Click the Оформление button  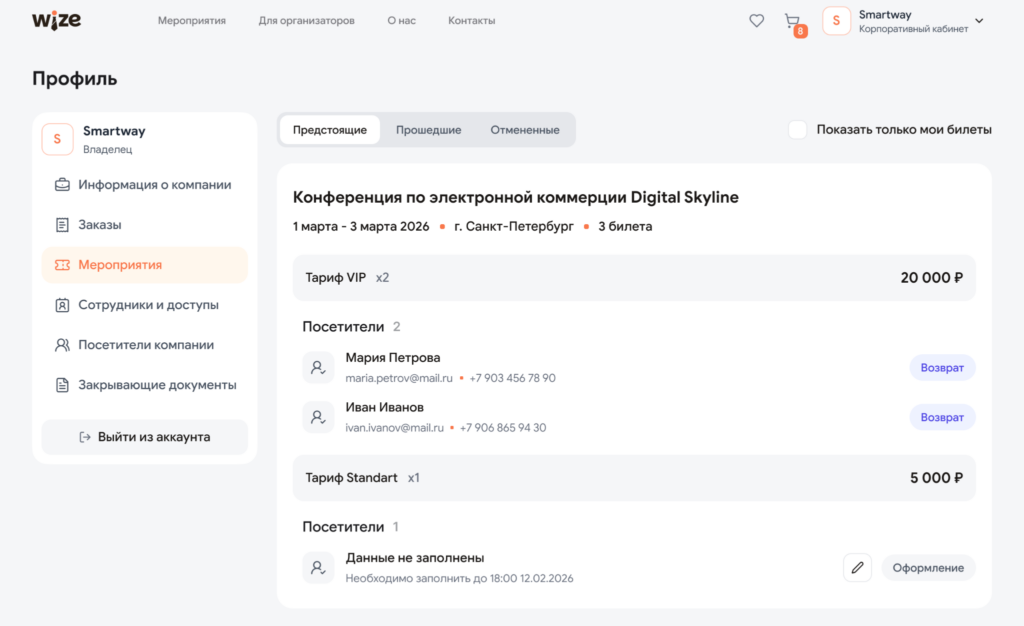click(x=928, y=568)
